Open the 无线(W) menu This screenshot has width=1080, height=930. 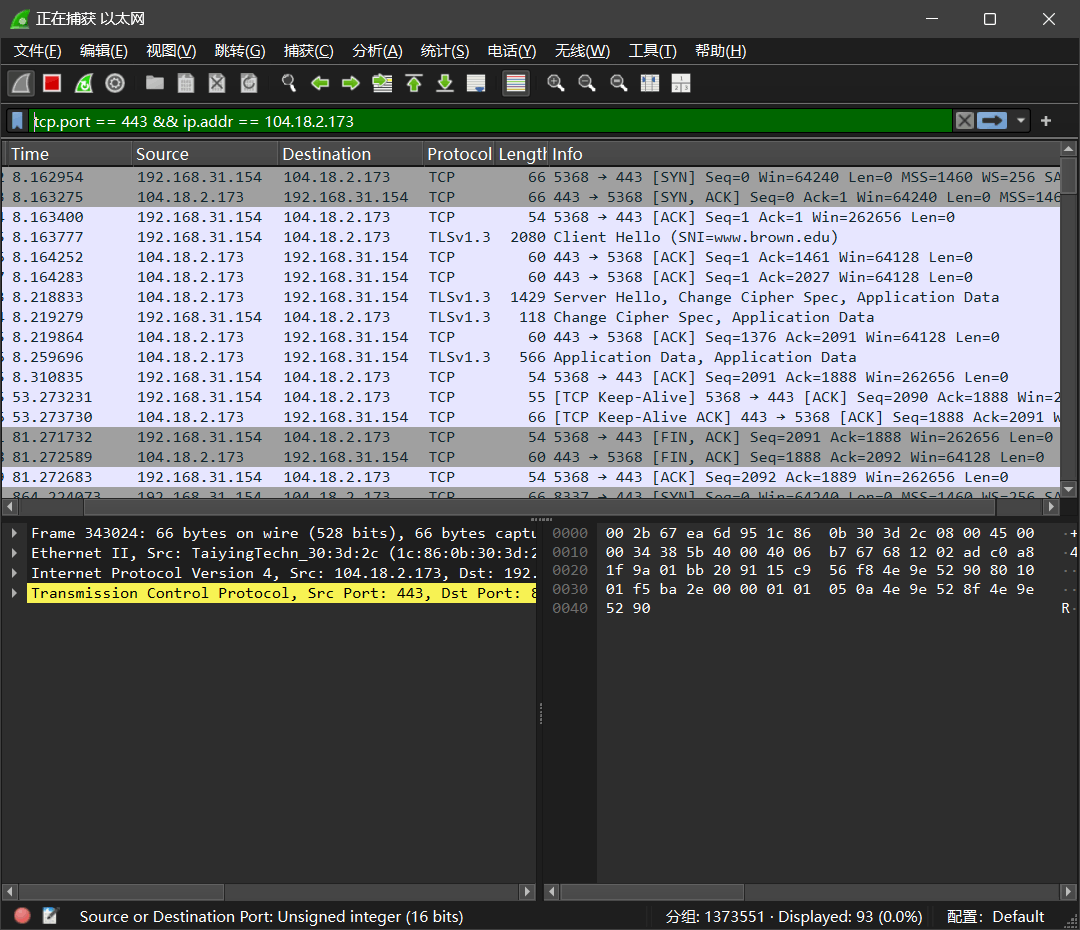[x=583, y=51]
